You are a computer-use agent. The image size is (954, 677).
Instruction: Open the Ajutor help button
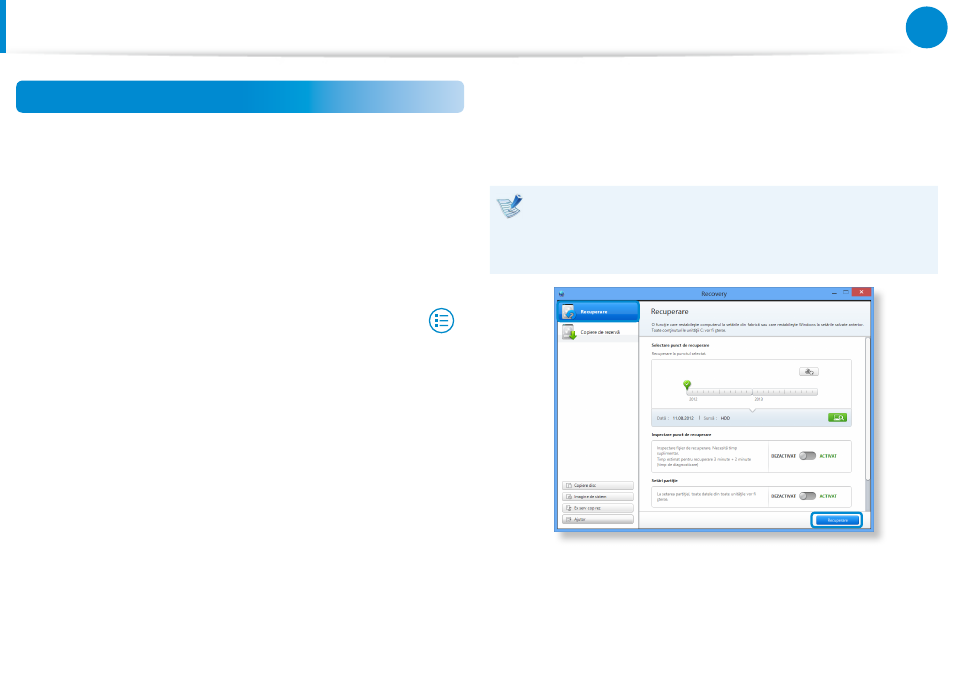(597, 519)
